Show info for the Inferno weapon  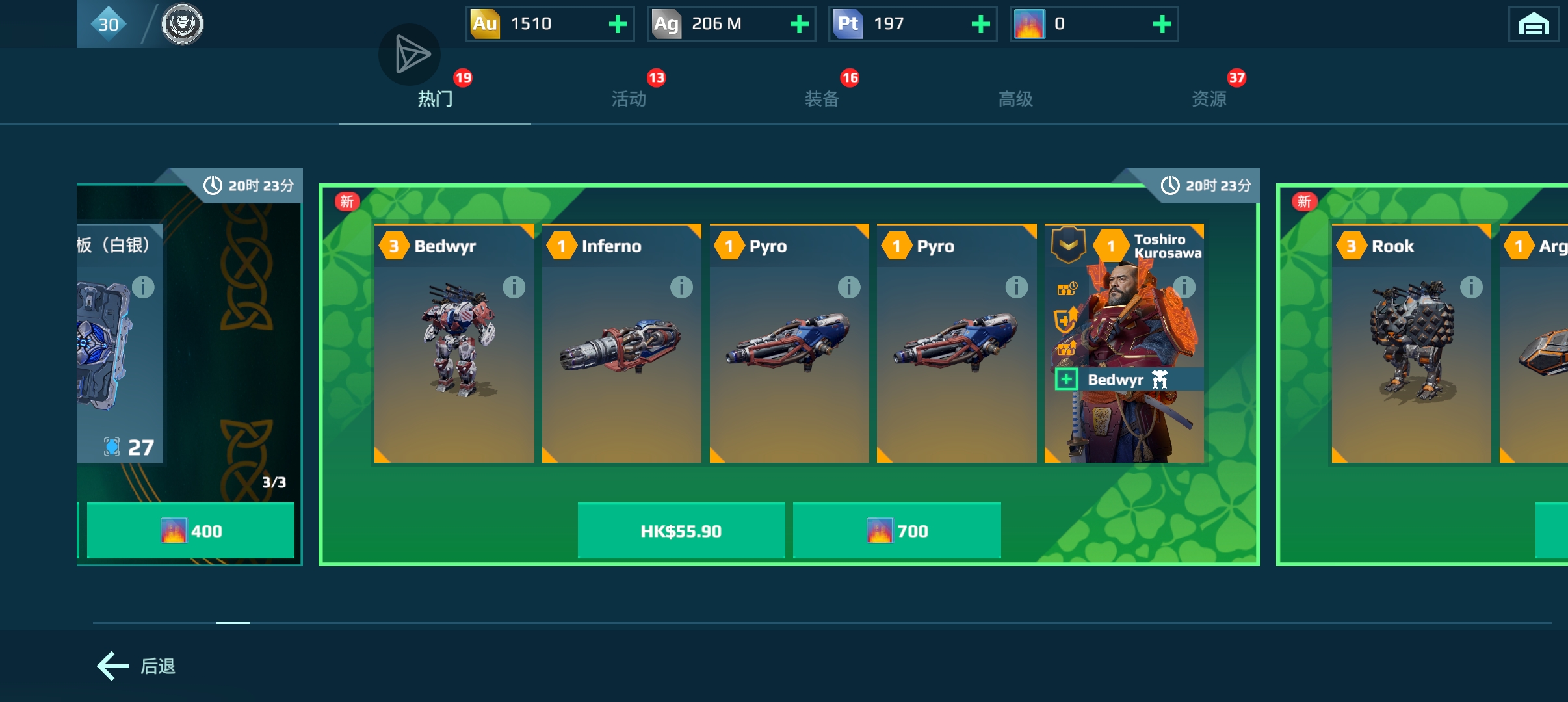point(681,287)
